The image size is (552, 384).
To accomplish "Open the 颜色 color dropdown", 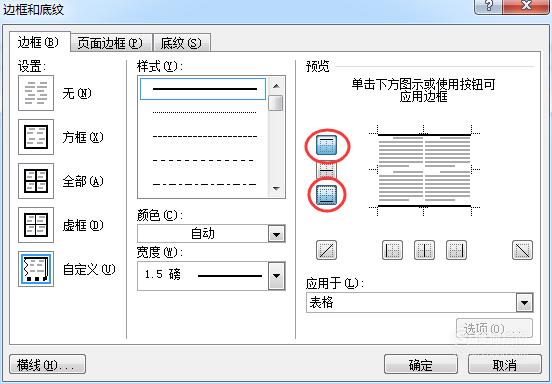I will (x=276, y=234).
